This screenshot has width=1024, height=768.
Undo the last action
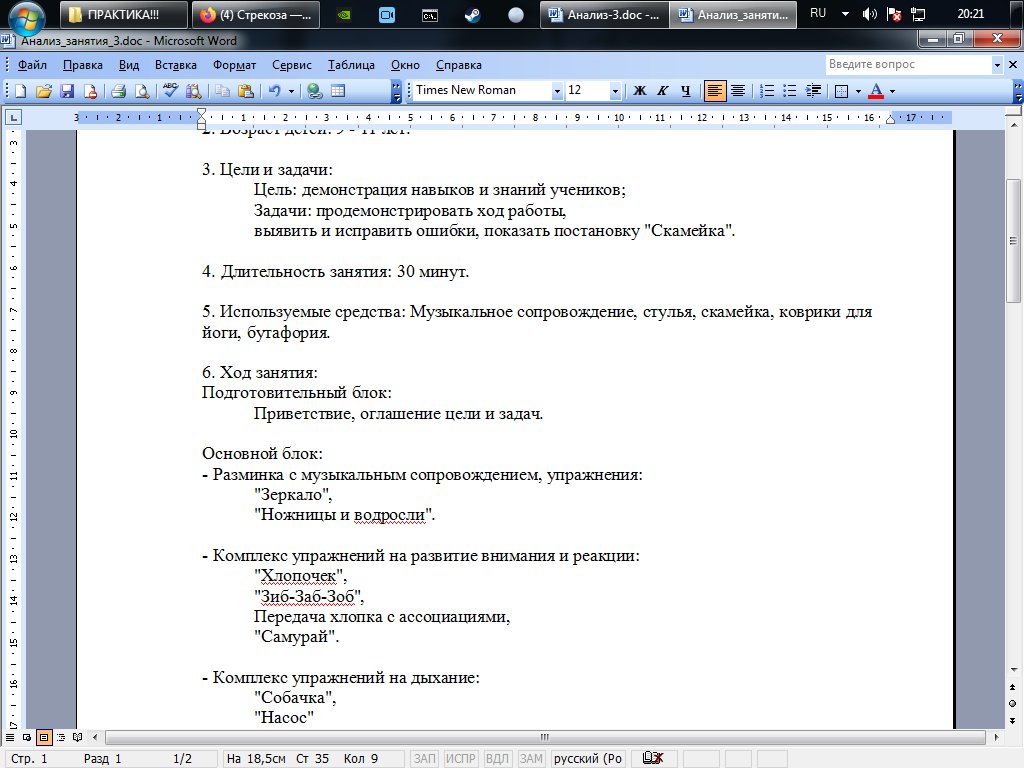tap(274, 91)
